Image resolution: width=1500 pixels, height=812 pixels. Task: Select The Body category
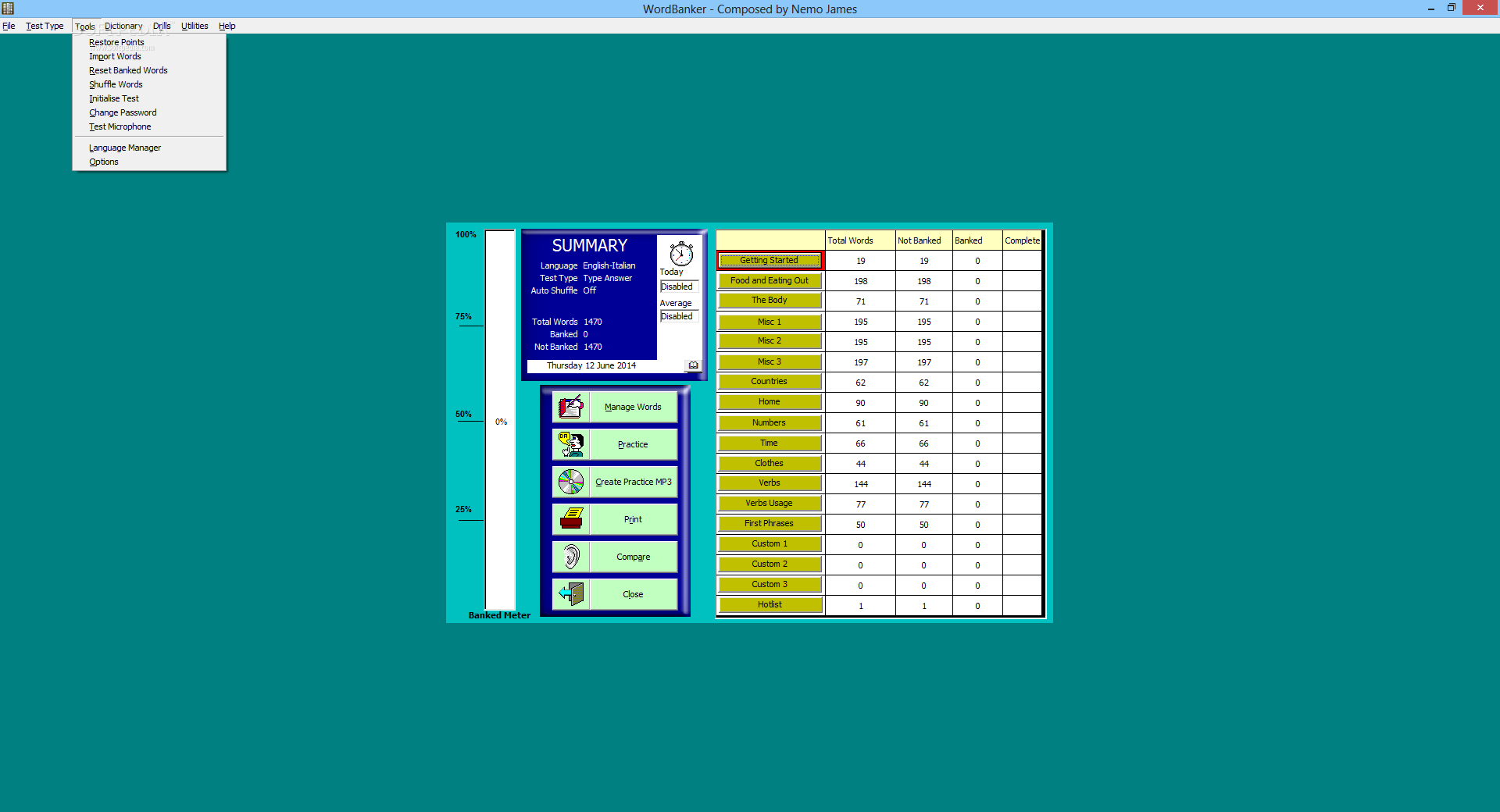pos(770,300)
